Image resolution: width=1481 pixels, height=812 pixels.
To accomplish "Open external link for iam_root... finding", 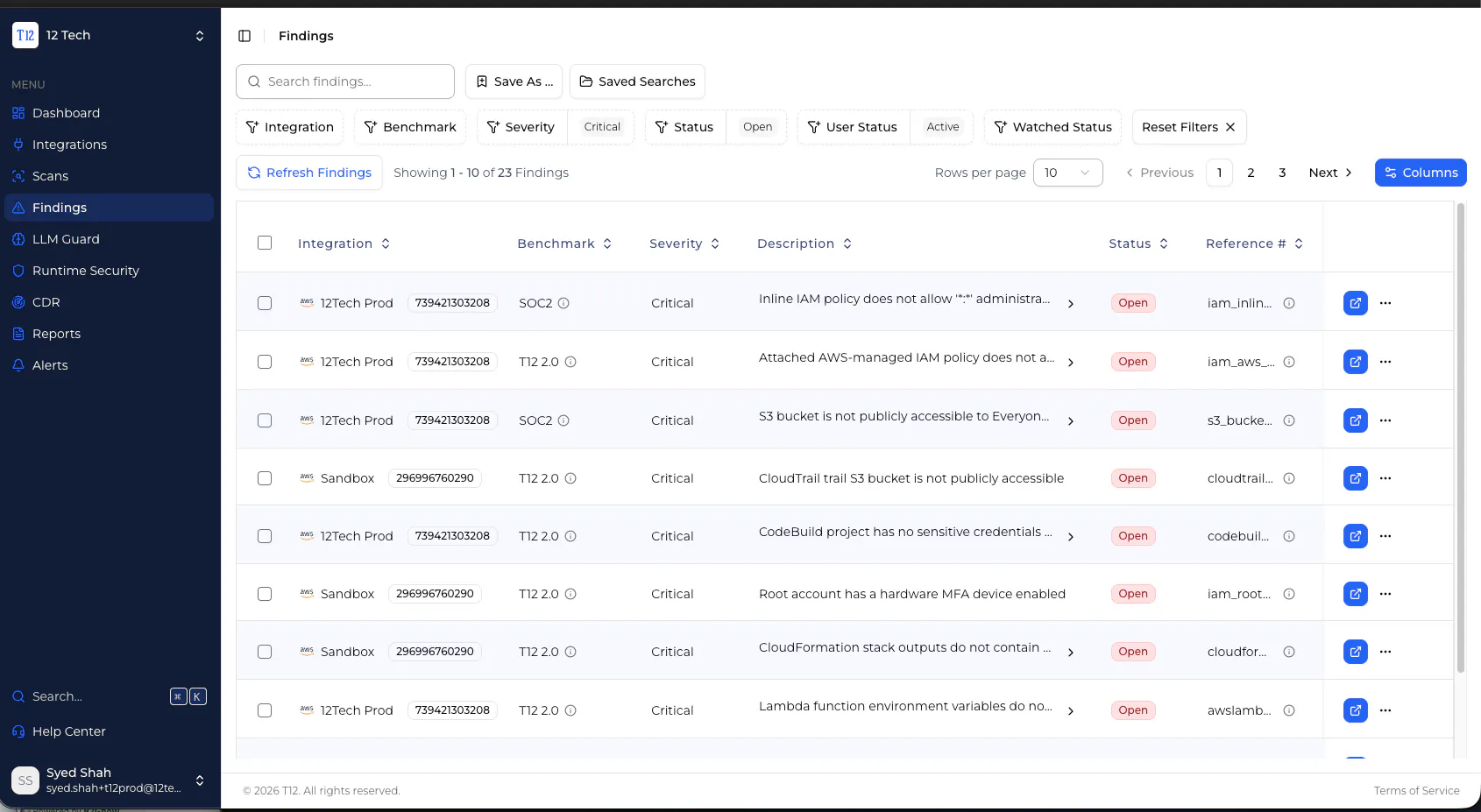I will point(1355,594).
